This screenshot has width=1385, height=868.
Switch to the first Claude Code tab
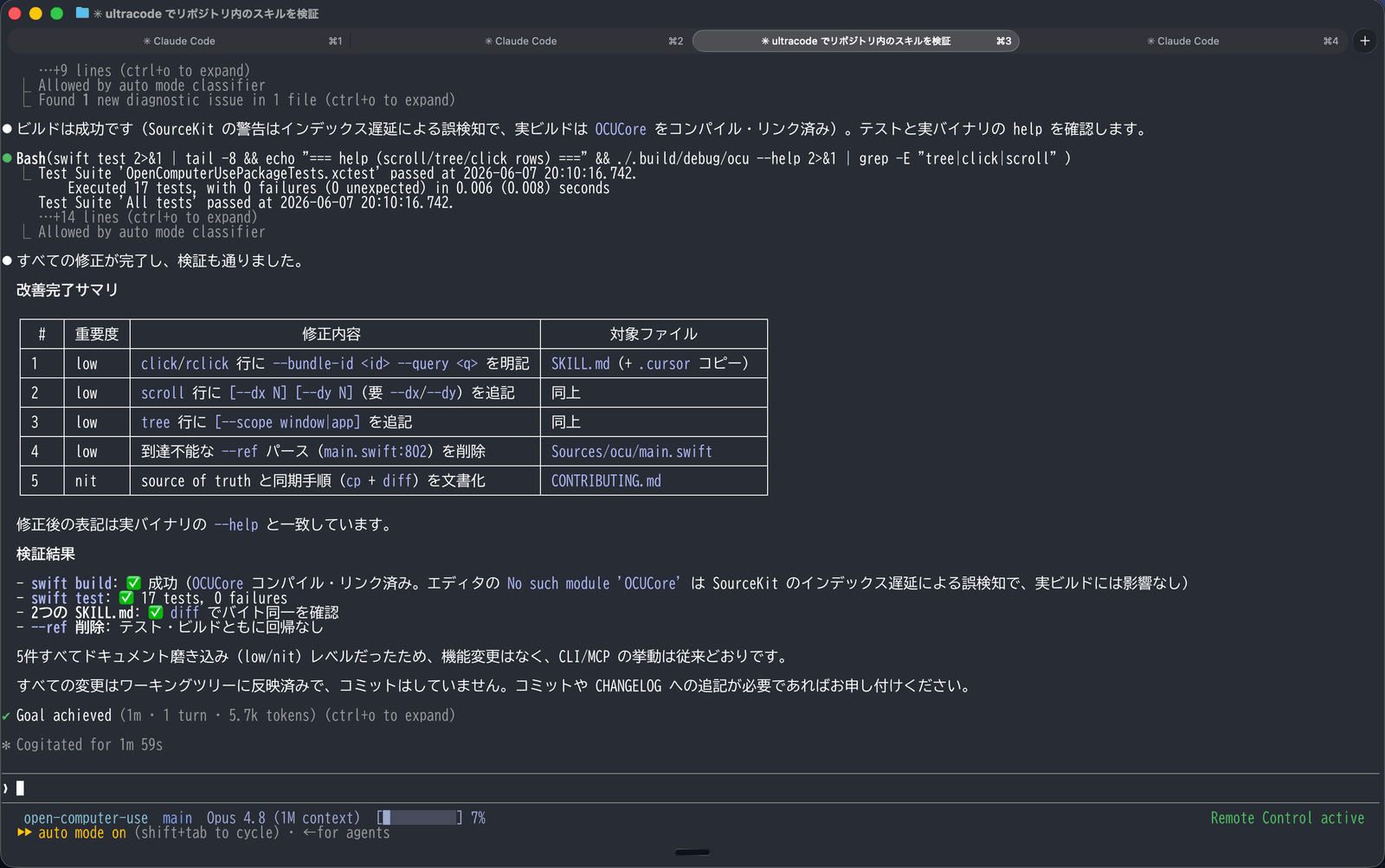(x=179, y=41)
